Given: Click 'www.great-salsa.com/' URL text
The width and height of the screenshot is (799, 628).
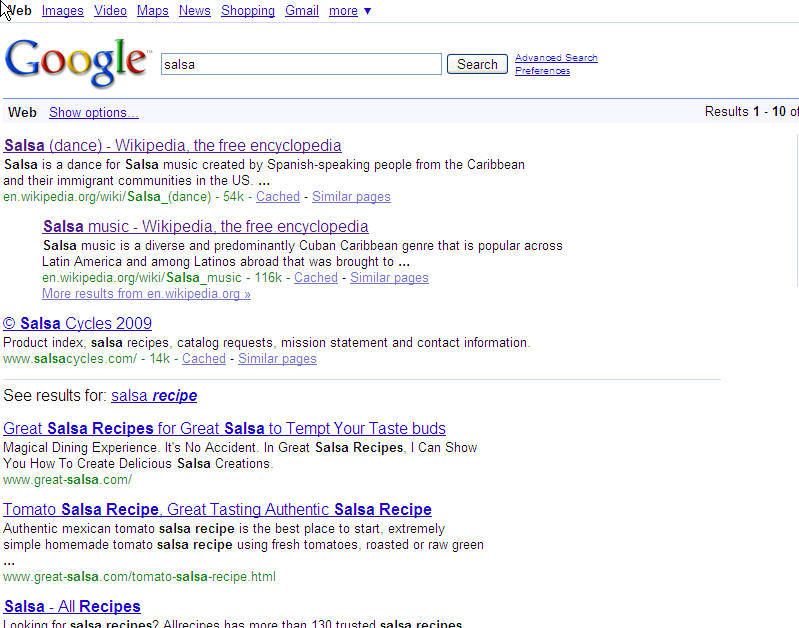Looking at the screenshot, I should click(x=67, y=480).
